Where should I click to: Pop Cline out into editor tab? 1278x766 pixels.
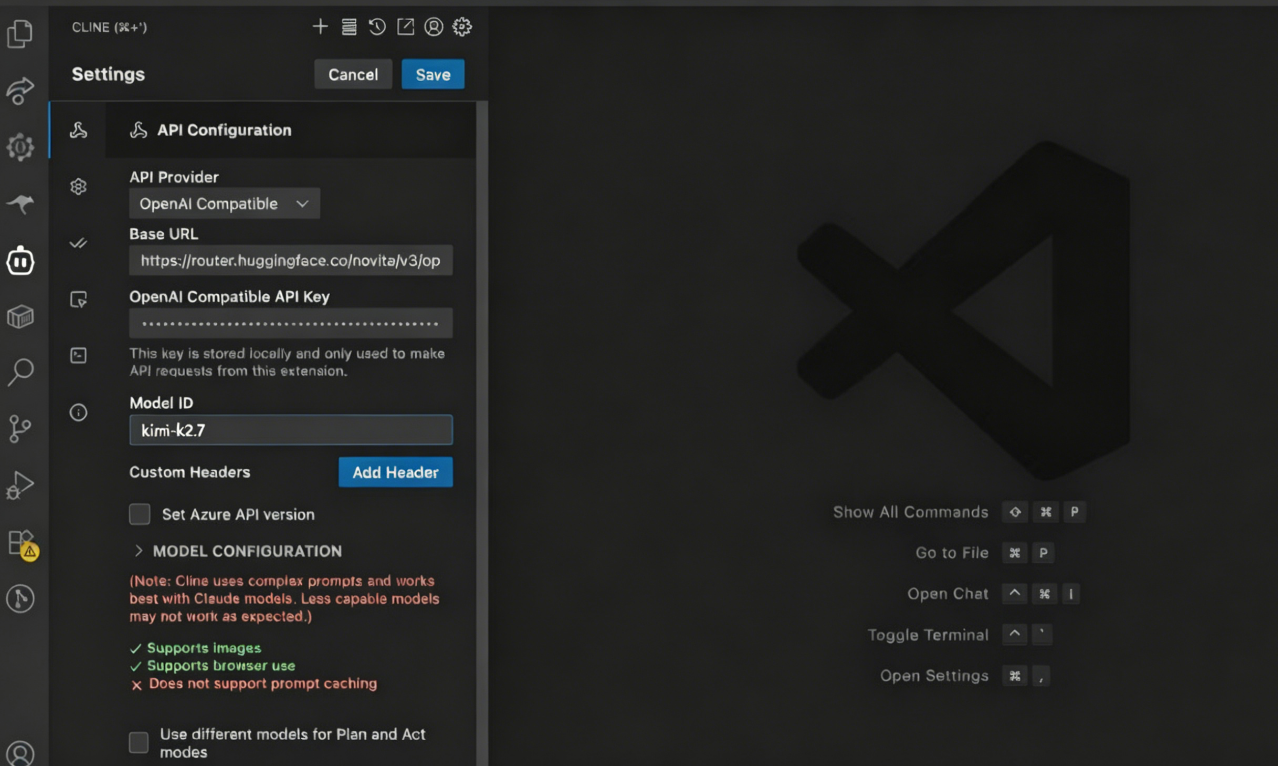[405, 27]
